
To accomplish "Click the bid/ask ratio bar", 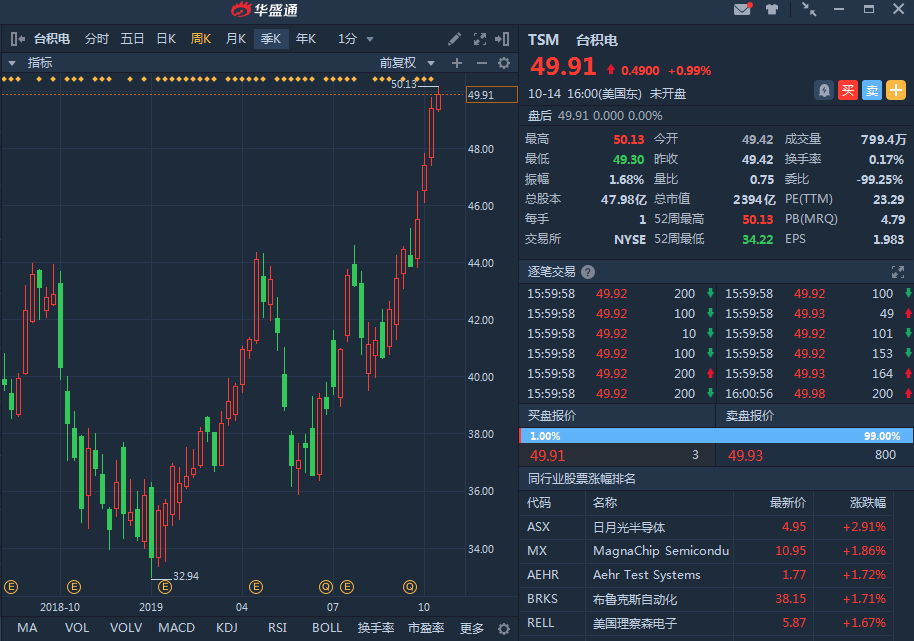I will coord(716,436).
